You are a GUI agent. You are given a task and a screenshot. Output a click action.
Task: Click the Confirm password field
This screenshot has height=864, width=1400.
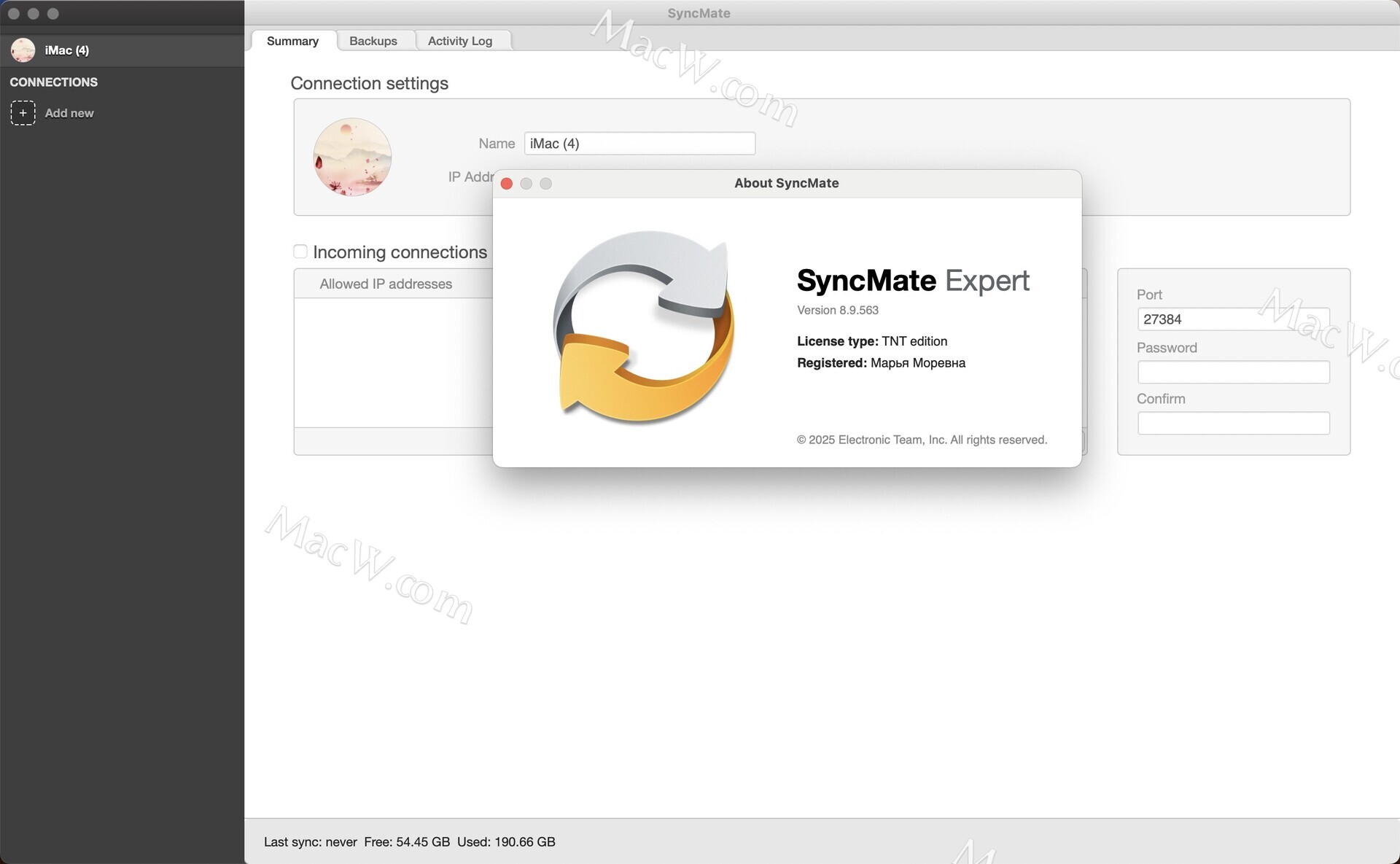1233,423
